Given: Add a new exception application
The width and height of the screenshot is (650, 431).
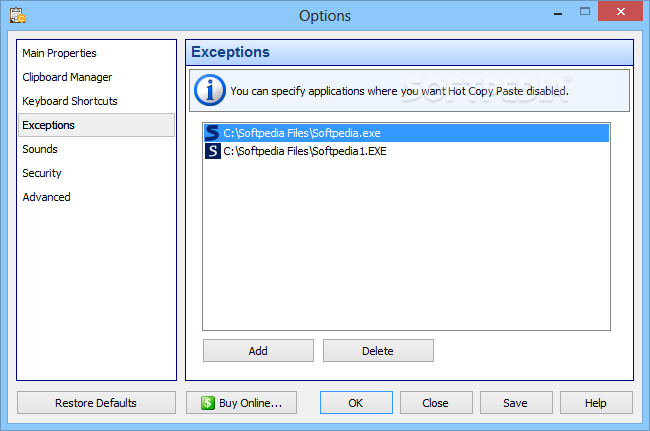Looking at the screenshot, I should [258, 351].
